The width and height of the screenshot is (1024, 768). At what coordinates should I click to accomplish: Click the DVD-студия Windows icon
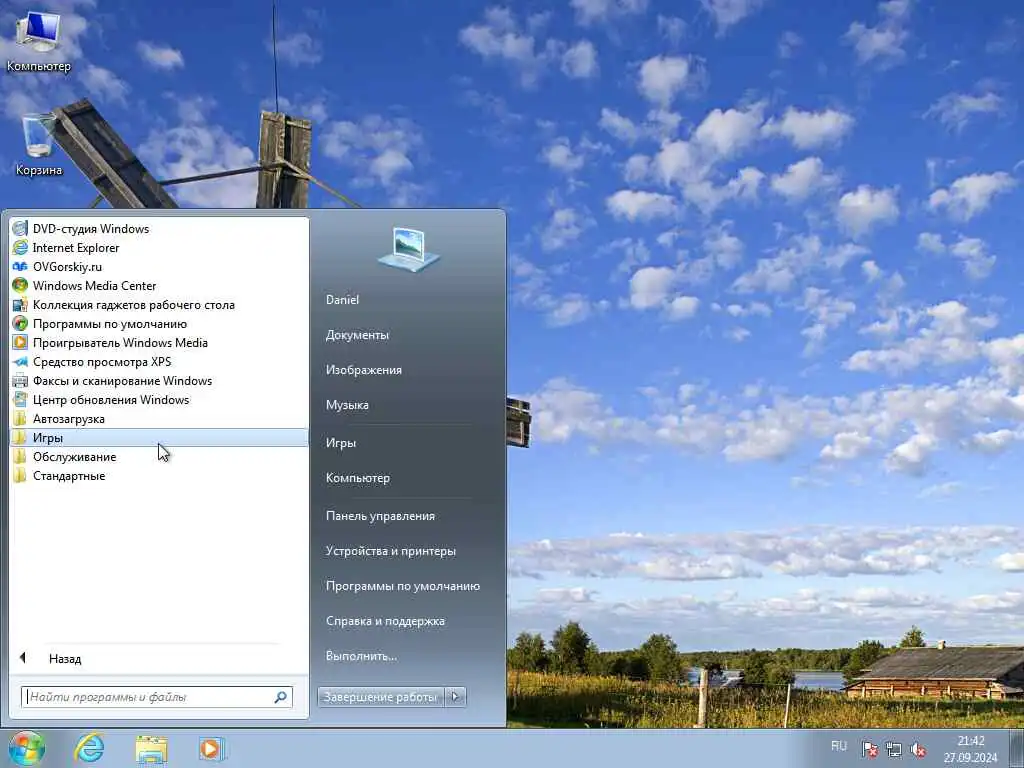20,229
